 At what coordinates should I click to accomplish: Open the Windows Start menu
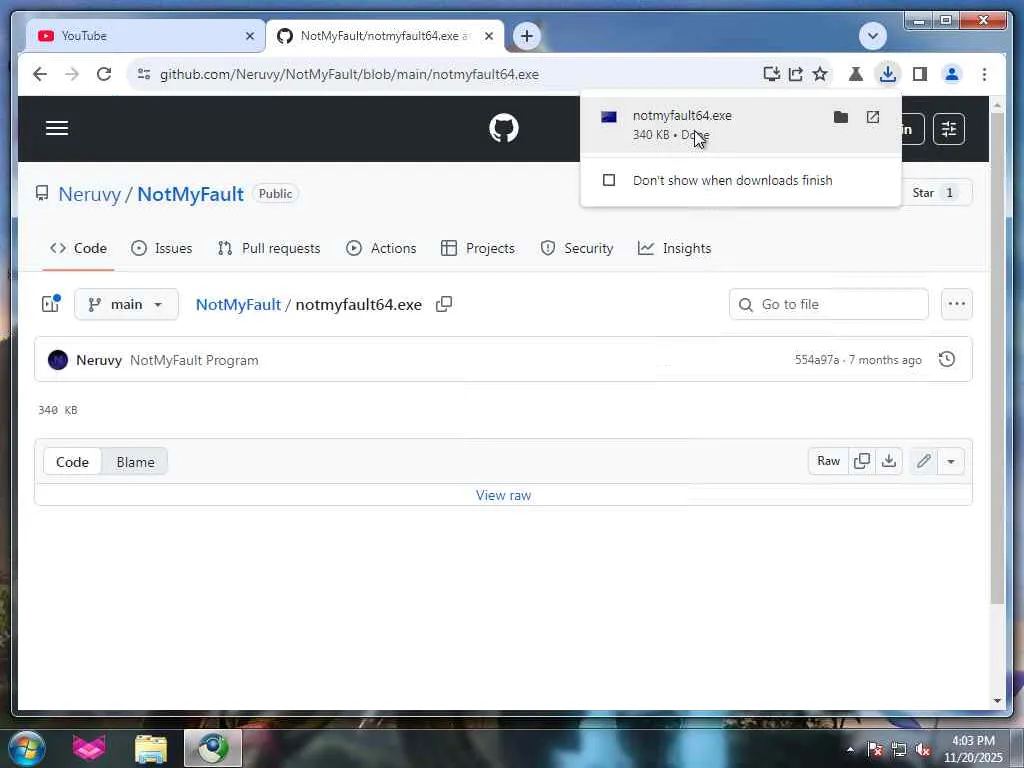[27, 748]
